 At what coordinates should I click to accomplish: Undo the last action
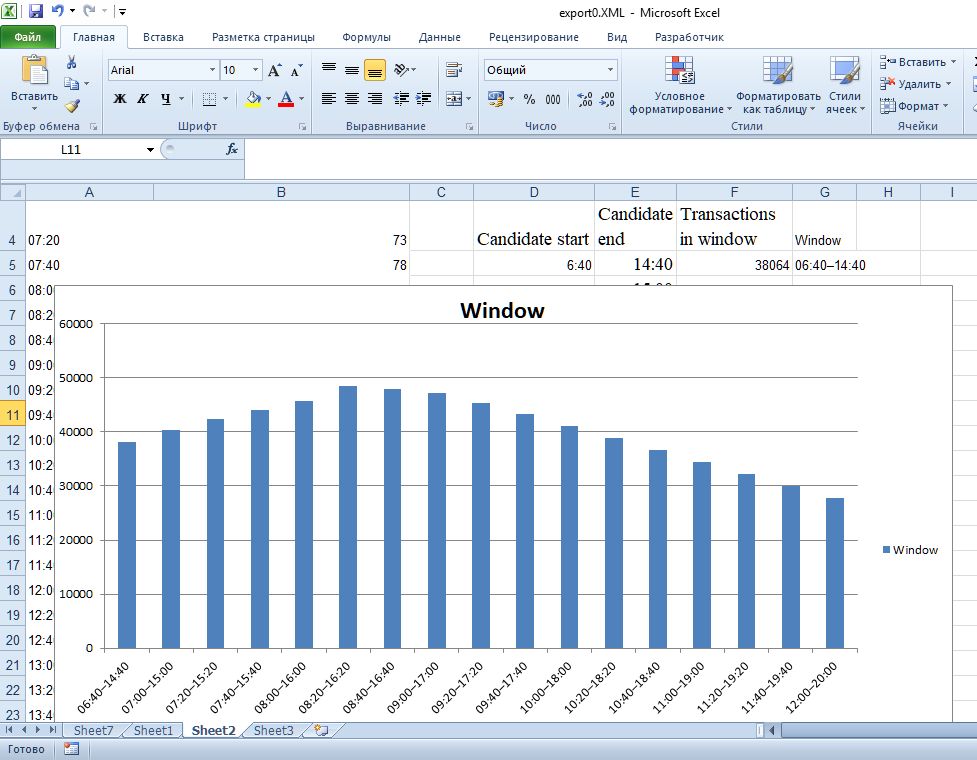coord(57,11)
